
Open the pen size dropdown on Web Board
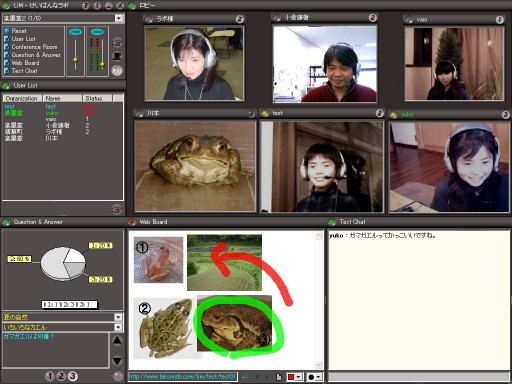coord(319,377)
